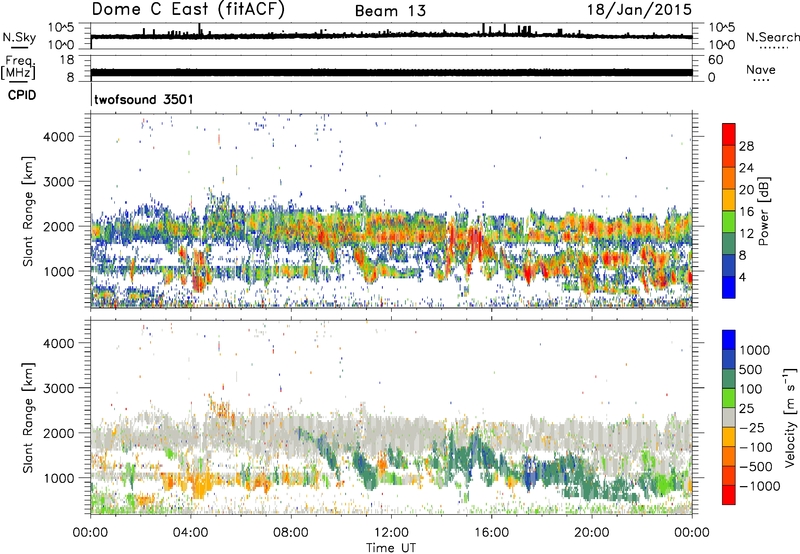The height and width of the screenshot is (554, 800).
Task: Click the red top segment of Power colorbar
Action: (729, 135)
